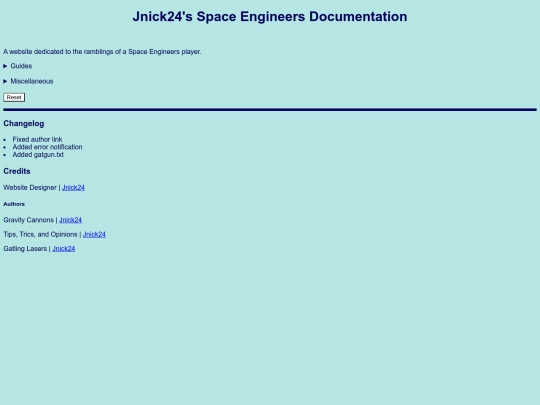The height and width of the screenshot is (405, 540).
Task: Click the 'Tips, Trics, and Opinions' label
Action: pyautogui.click(x=40, y=234)
